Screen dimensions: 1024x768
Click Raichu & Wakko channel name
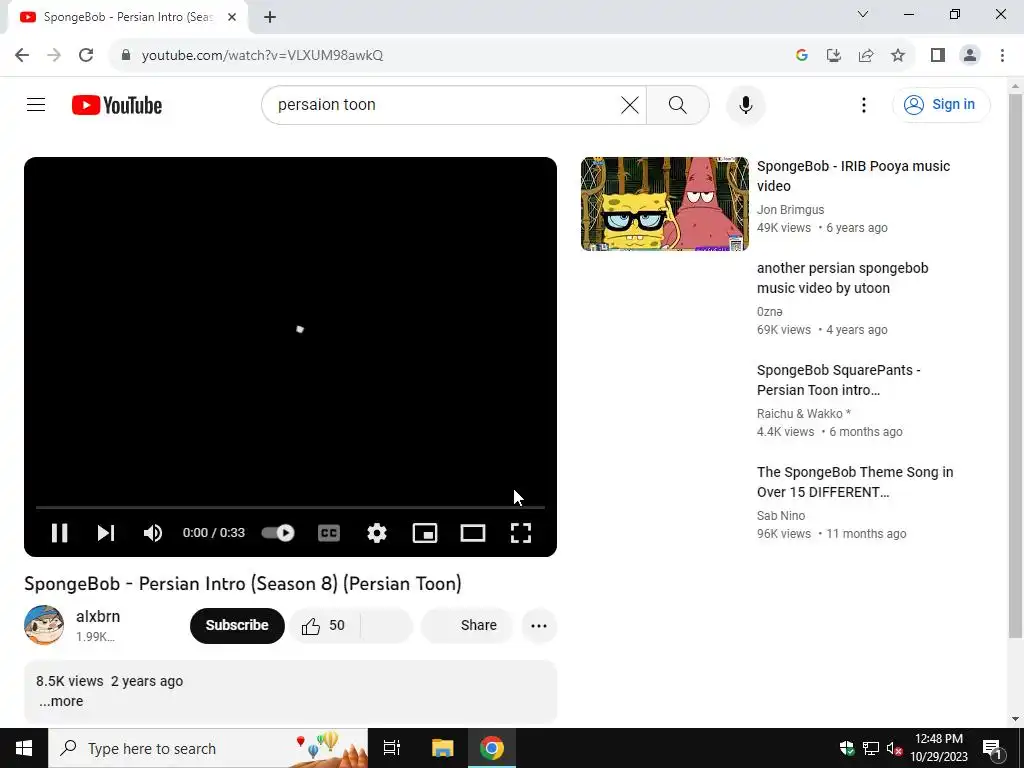pos(804,413)
